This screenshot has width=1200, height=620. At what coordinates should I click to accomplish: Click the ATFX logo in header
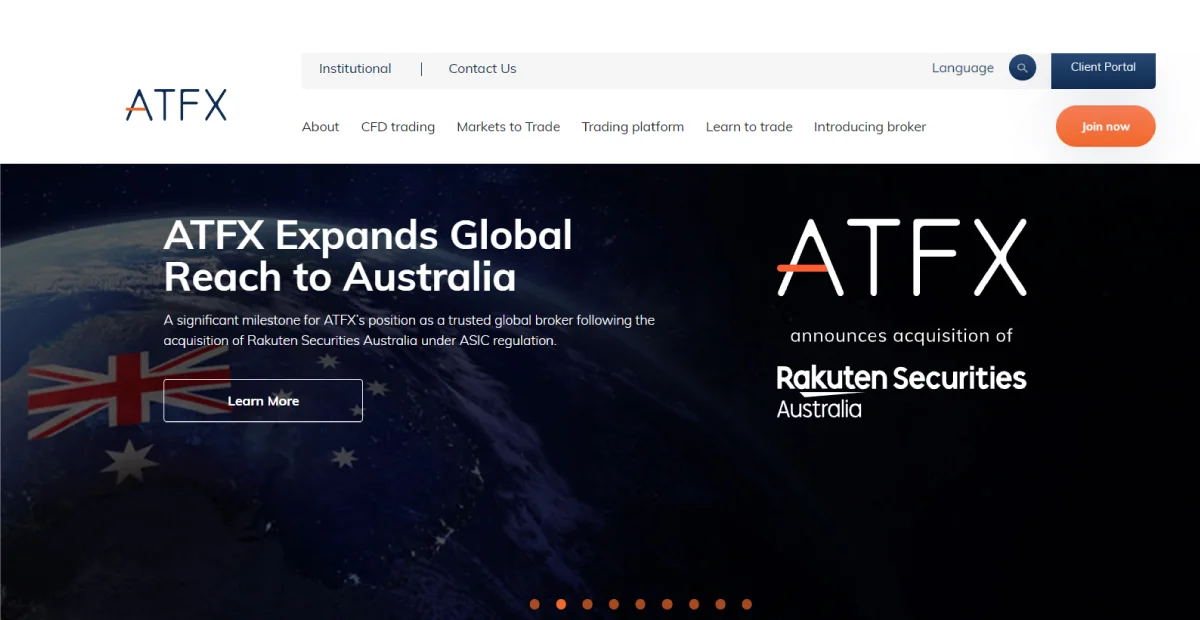tap(176, 105)
